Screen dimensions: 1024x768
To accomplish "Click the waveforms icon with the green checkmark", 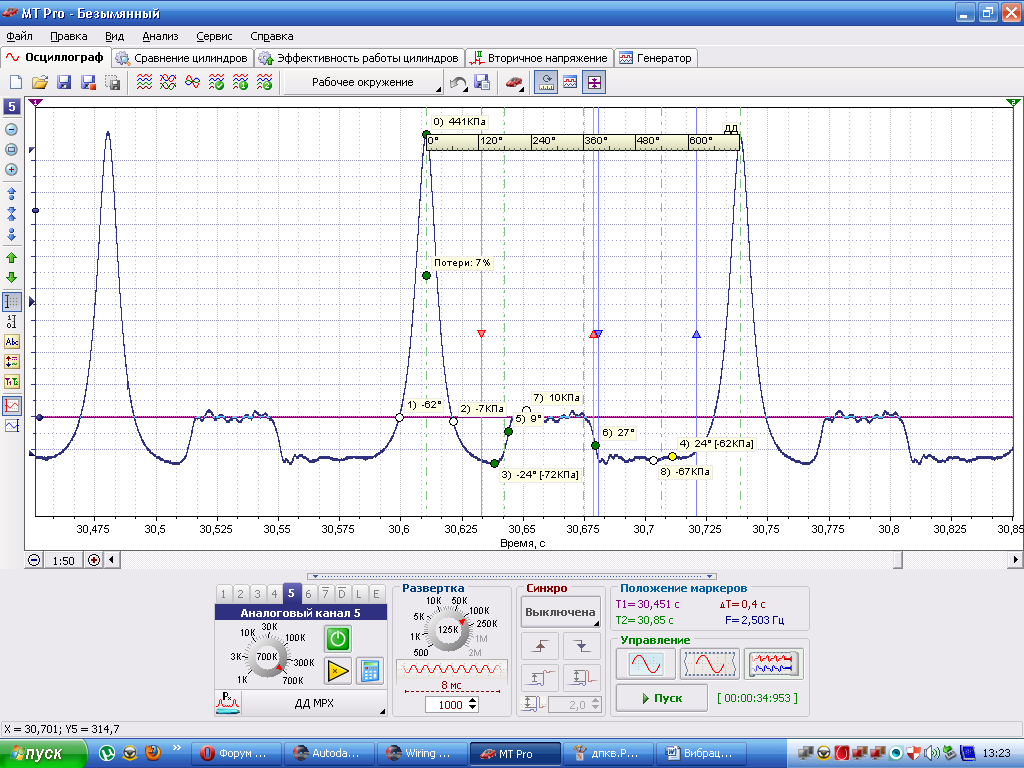I will (216, 82).
